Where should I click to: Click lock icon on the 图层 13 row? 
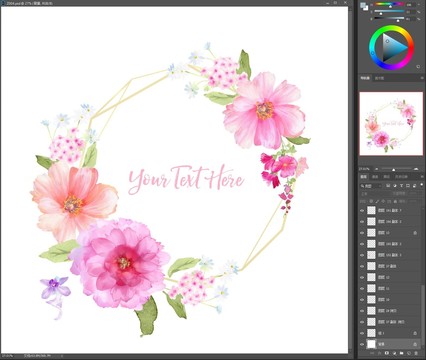tap(415, 233)
